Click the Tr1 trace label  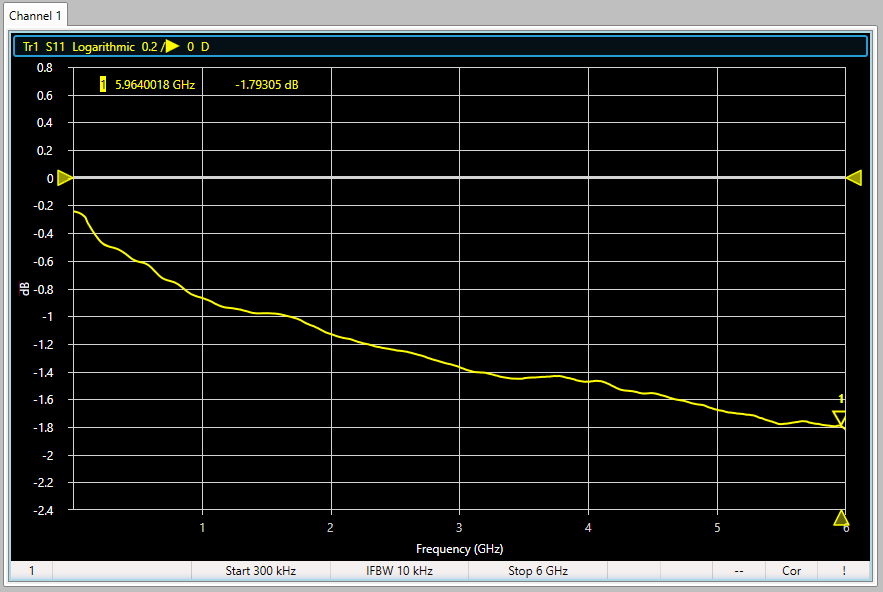click(x=31, y=46)
